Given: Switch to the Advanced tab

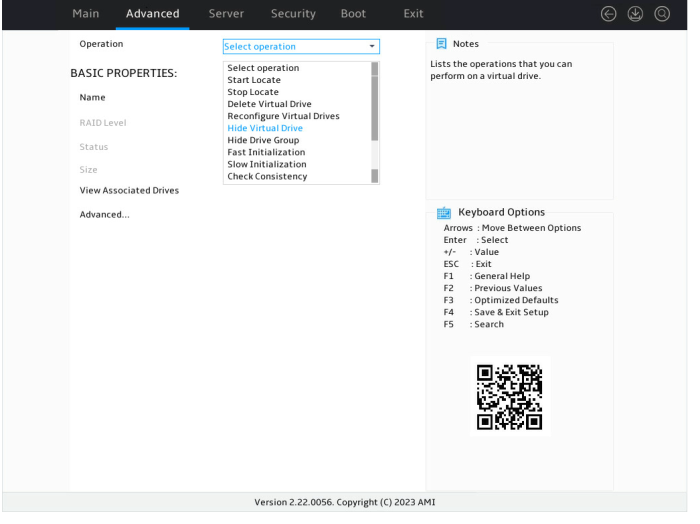Looking at the screenshot, I should pos(154,14).
